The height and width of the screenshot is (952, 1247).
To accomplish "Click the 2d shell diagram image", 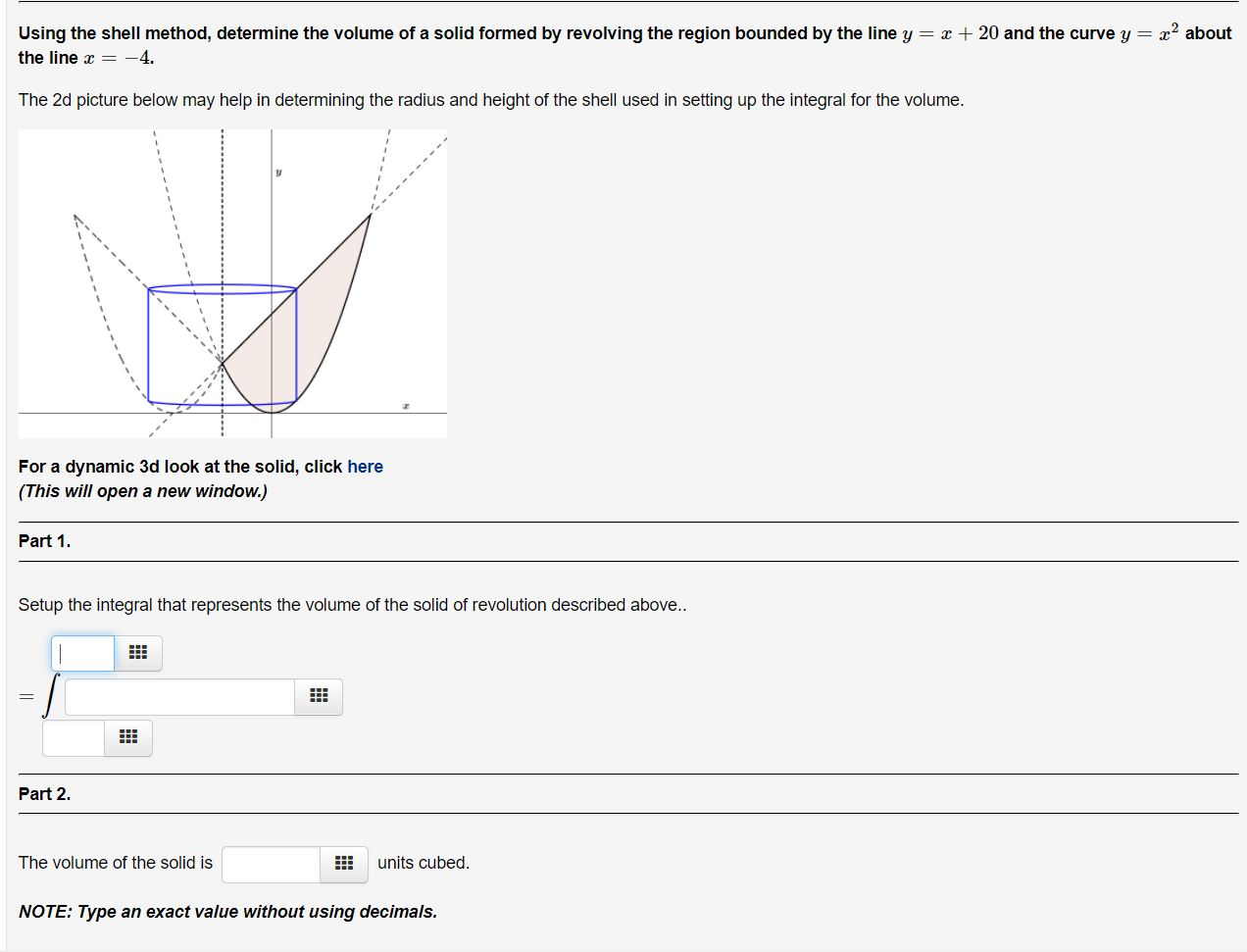I will (232, 282).
